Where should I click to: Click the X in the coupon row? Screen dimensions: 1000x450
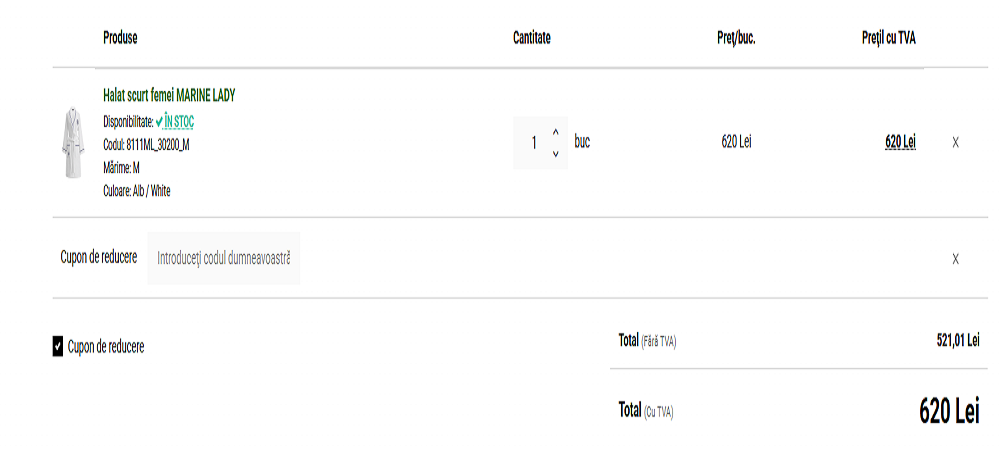tap(955, 259)
